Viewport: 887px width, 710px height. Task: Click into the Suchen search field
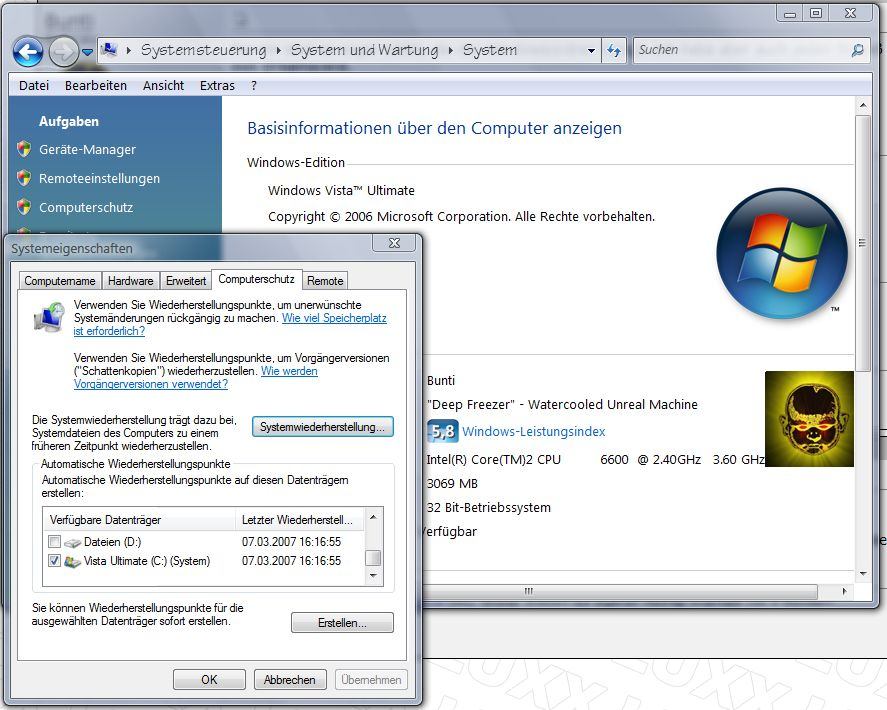coord(741,50)
